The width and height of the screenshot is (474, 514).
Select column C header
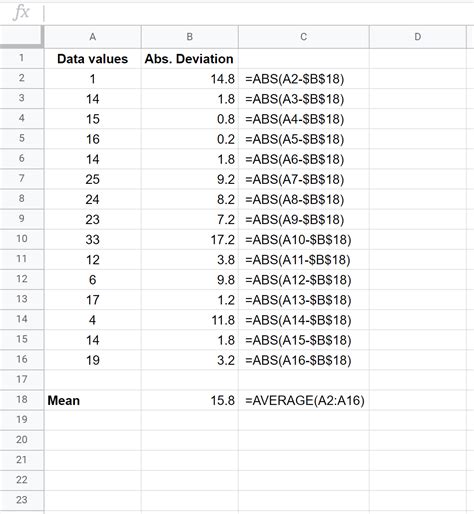(304, 37)
